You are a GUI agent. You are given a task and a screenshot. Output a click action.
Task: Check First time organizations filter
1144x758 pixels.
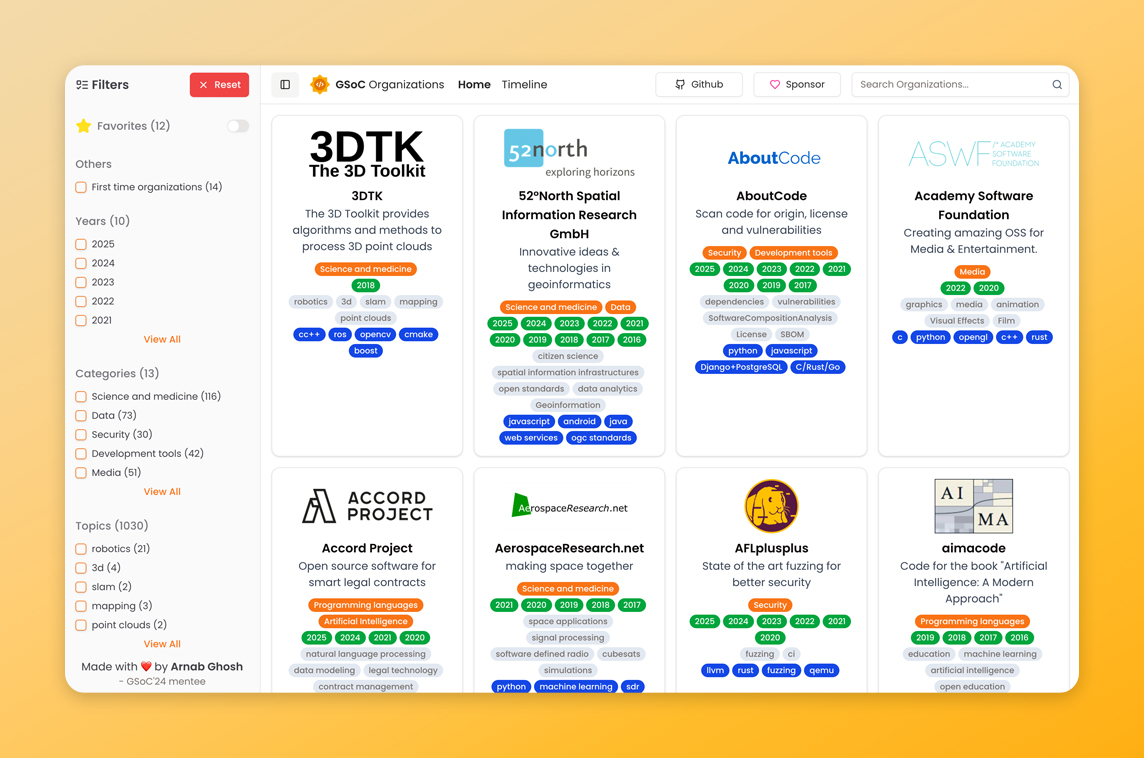81,187
